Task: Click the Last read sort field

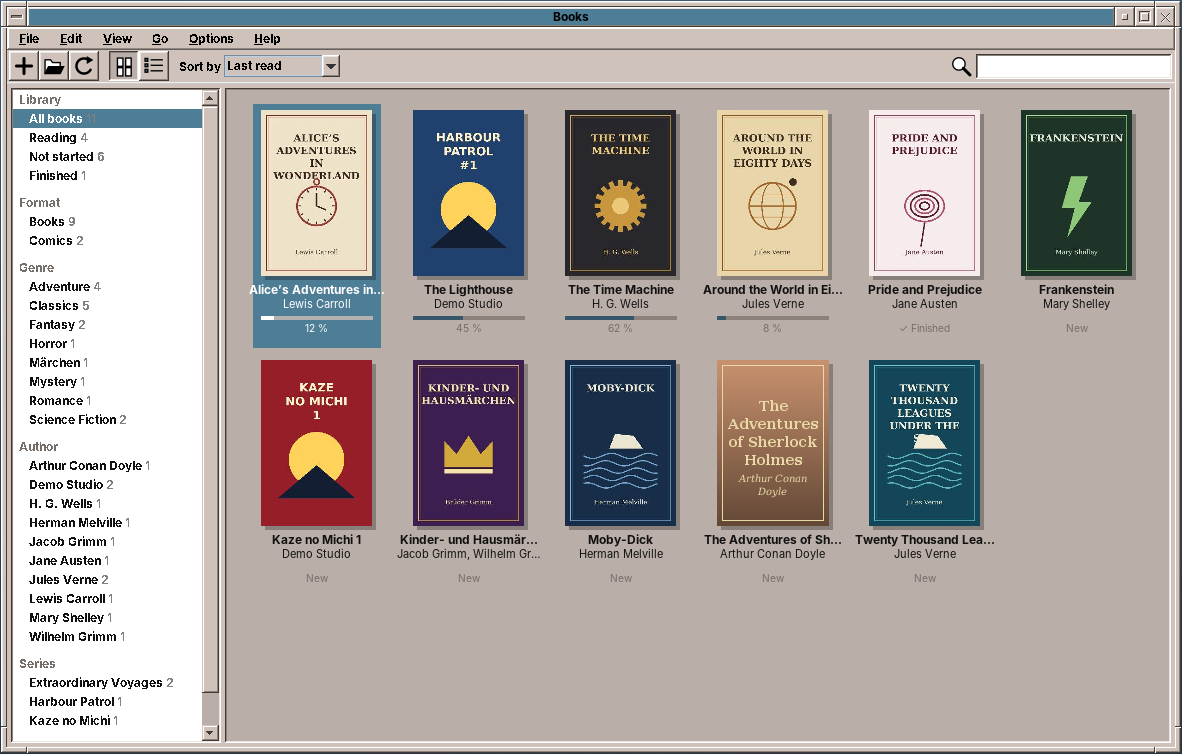Action: [x=273, y=66]
